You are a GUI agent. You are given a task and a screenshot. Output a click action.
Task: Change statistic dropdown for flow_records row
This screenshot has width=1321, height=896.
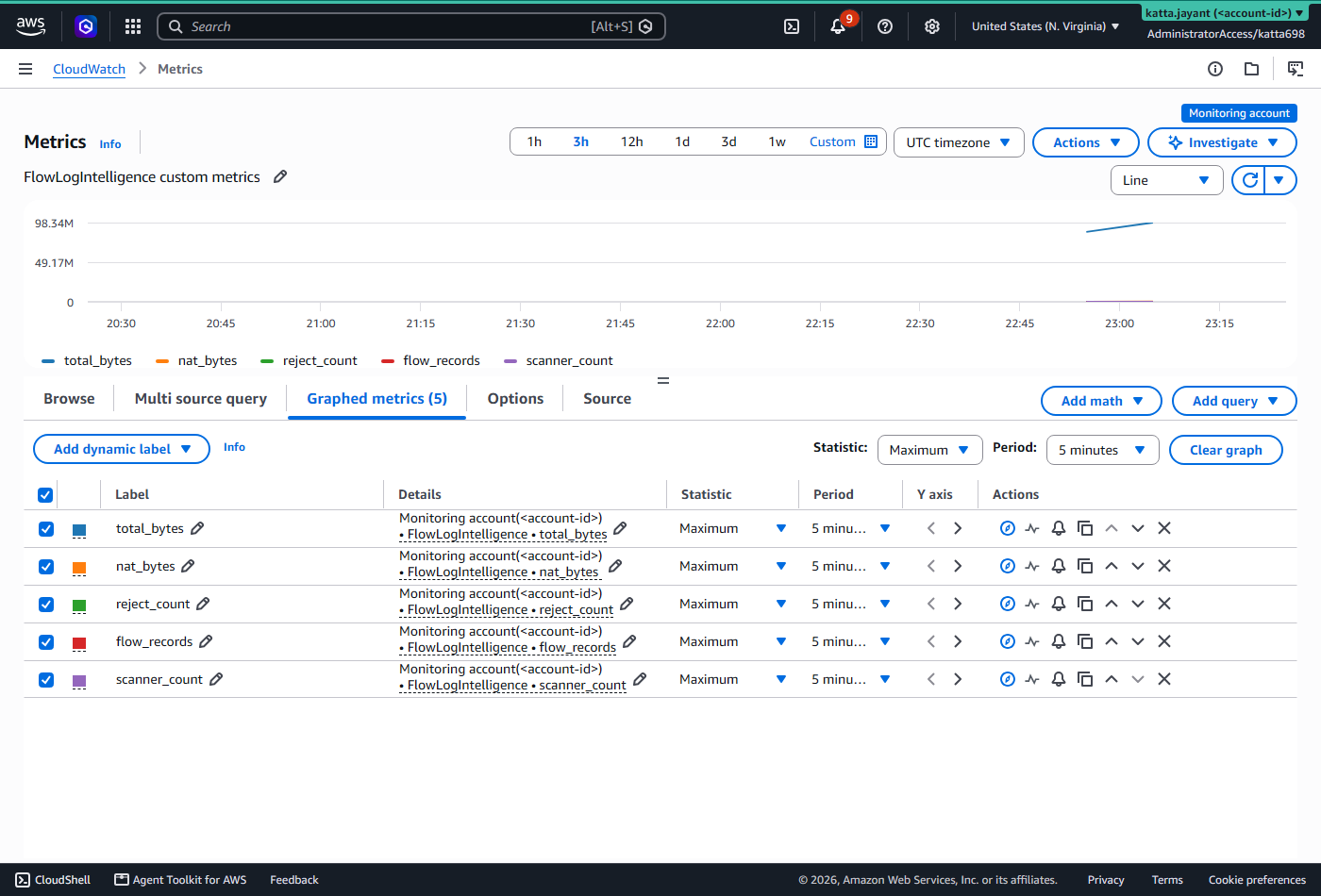click(733, 641)
